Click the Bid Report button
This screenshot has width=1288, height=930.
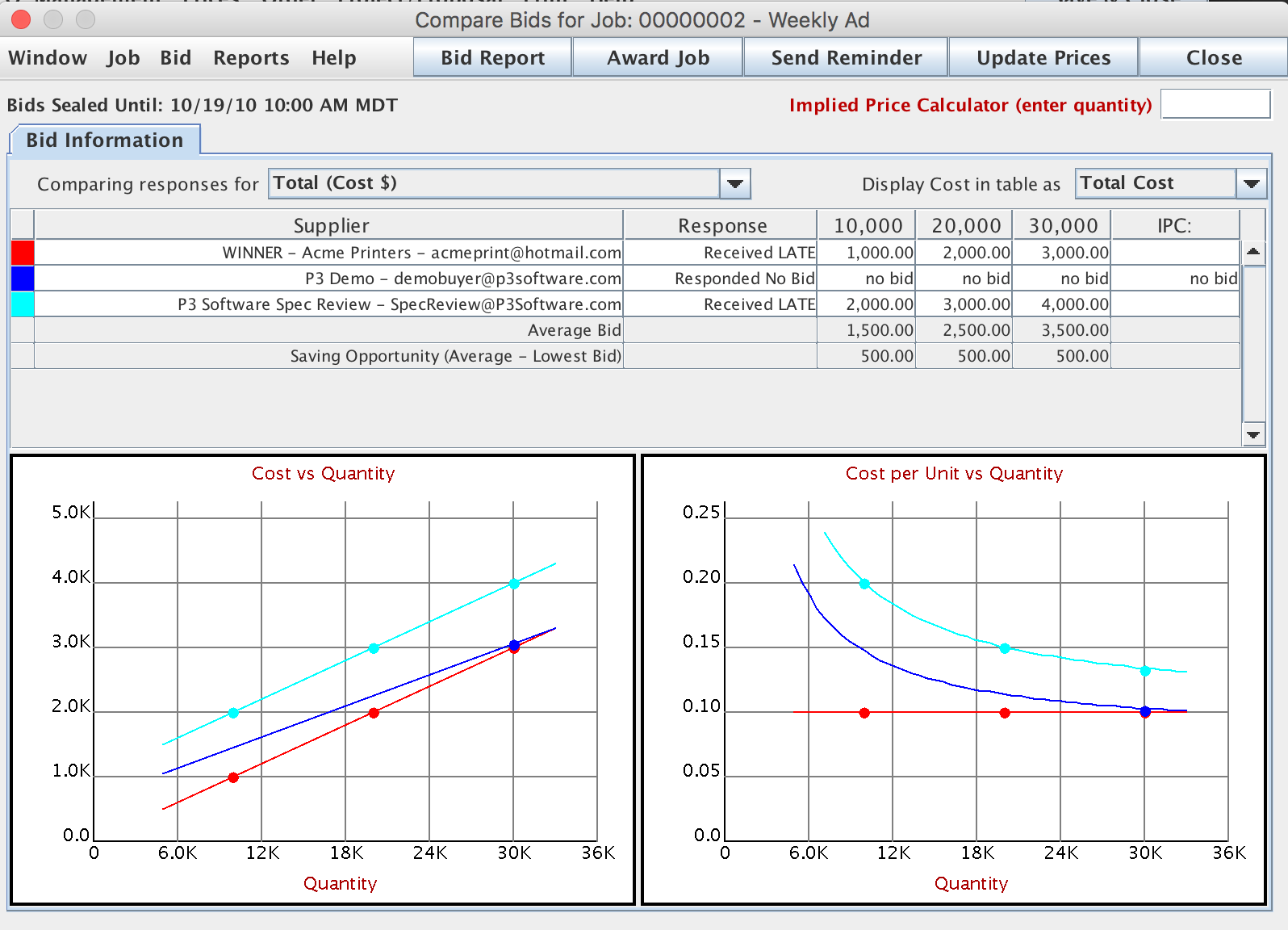[x=492, y=58]
